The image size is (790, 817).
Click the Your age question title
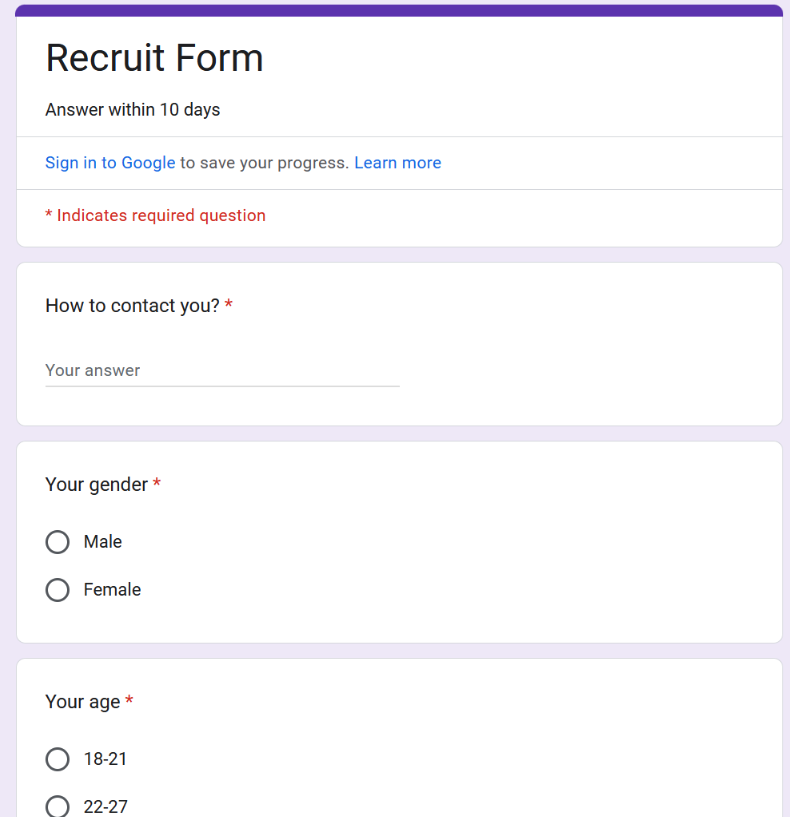(x=82, y=702)
